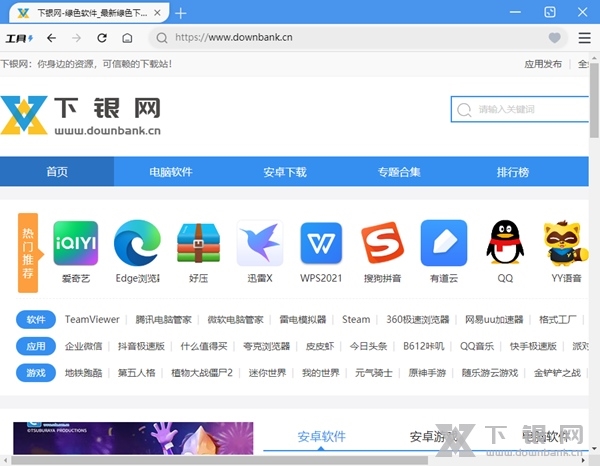Open the 搜狗拼音 app icon
600x466 pixels.
tap(382, 243)
